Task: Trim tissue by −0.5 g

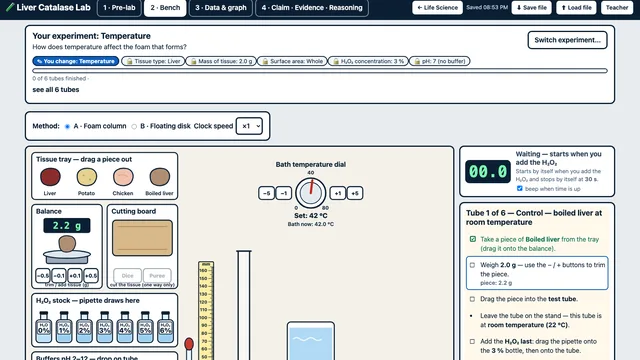Action: (43, 276)
